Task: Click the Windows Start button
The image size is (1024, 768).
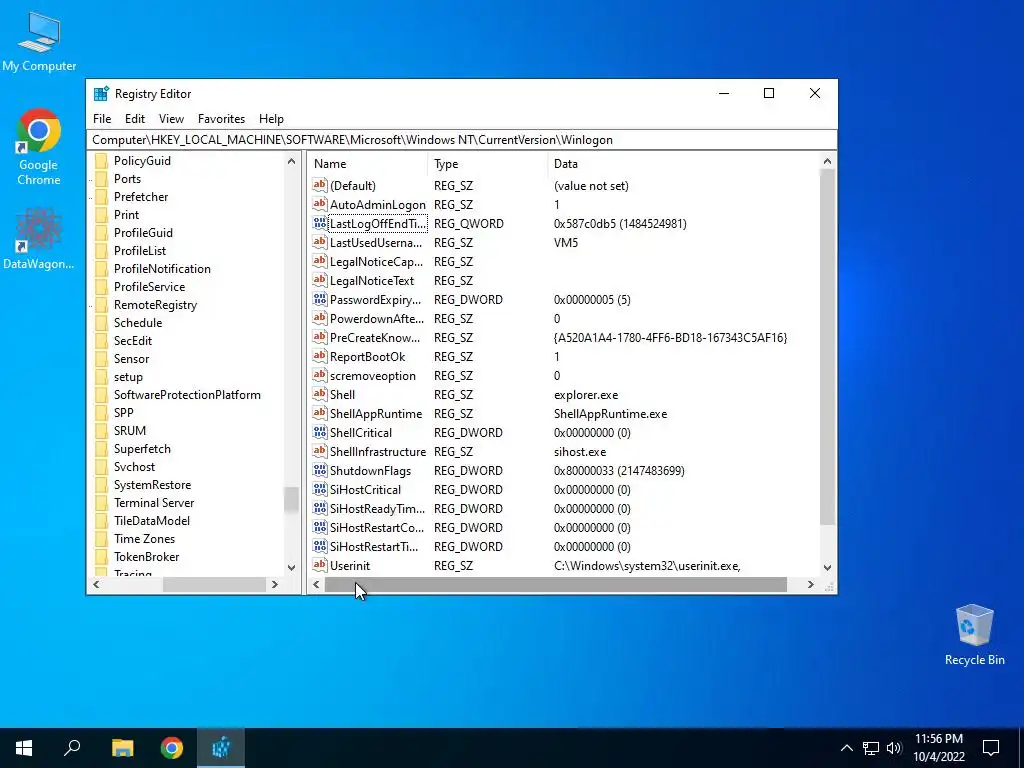Action: [24, 748]
